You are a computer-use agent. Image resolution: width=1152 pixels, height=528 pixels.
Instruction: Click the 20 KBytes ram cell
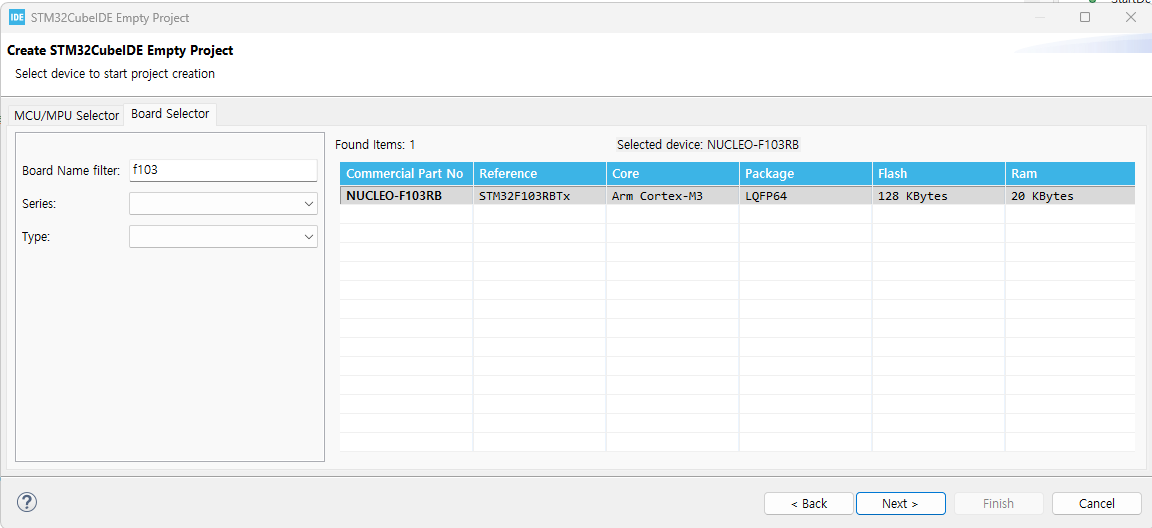pyautogui.click(x=1070, y=196)
